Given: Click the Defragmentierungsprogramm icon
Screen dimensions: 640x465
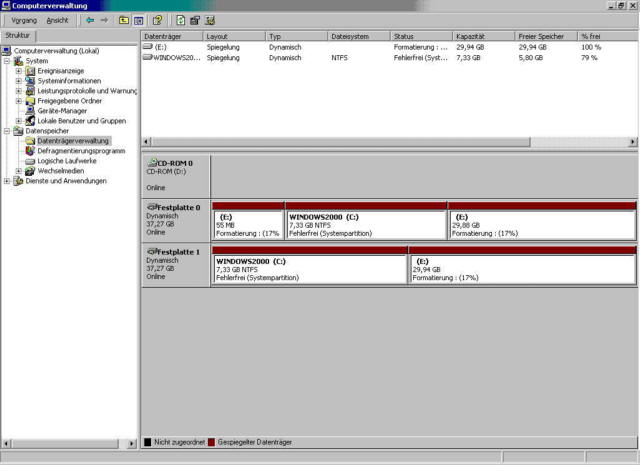Looking at the screenshot, I should [x=30, y=151].
